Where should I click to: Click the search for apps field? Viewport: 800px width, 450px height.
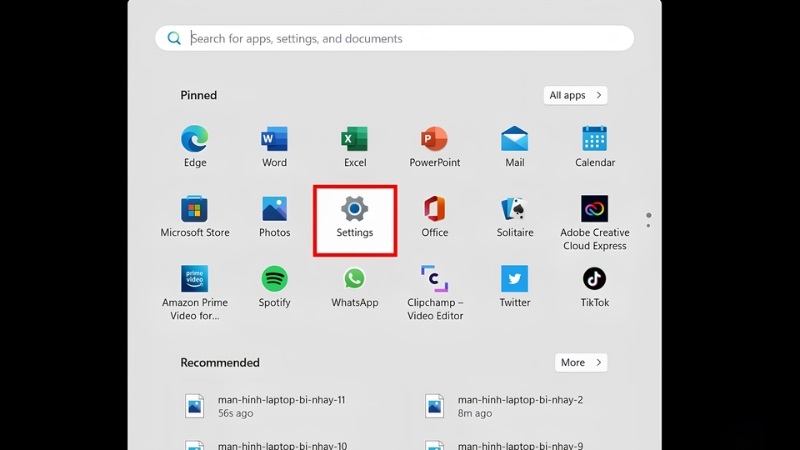(394, 38)
